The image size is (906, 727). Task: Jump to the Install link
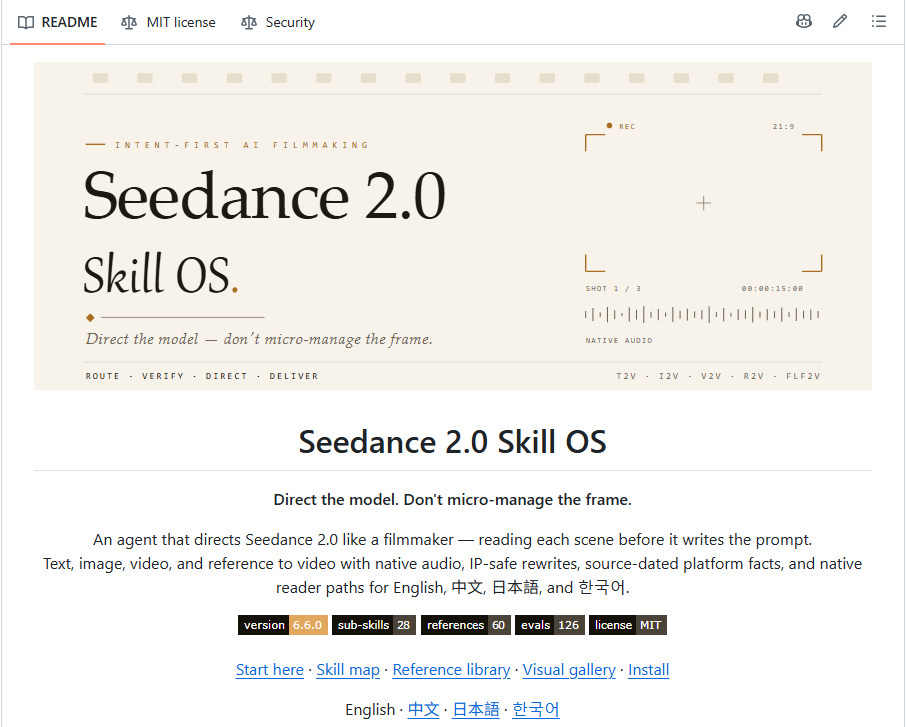click(x=648, y=669)
